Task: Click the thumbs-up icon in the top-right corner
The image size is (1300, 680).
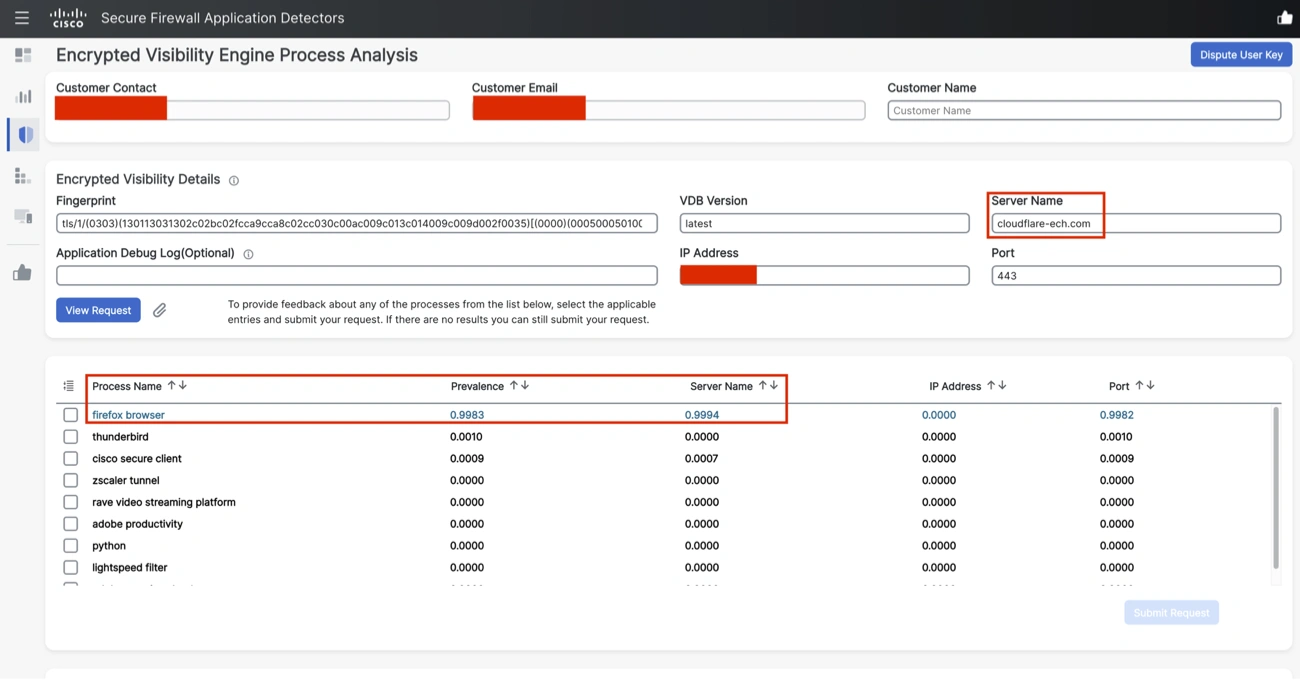Action: point(1284,17)
